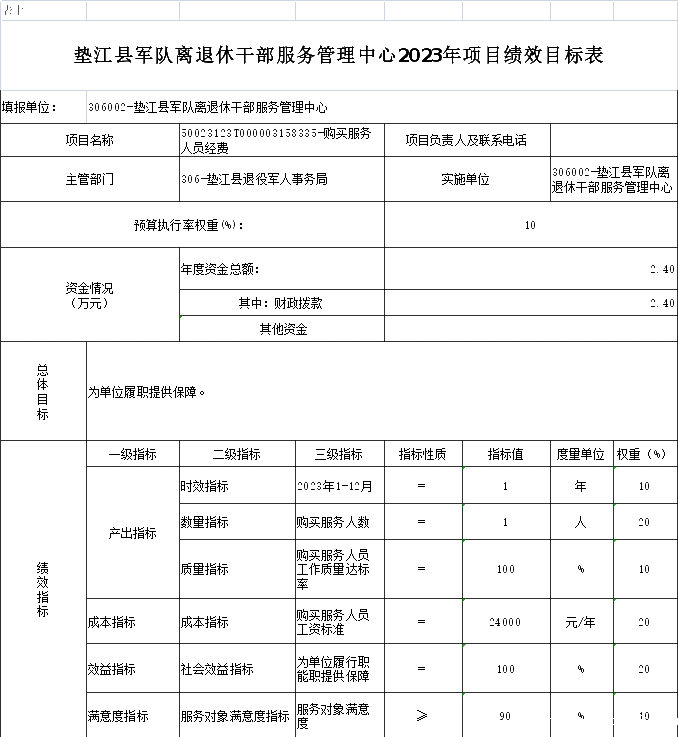
Task: Select the 度量单位 column header
Action: pos(580,454)
